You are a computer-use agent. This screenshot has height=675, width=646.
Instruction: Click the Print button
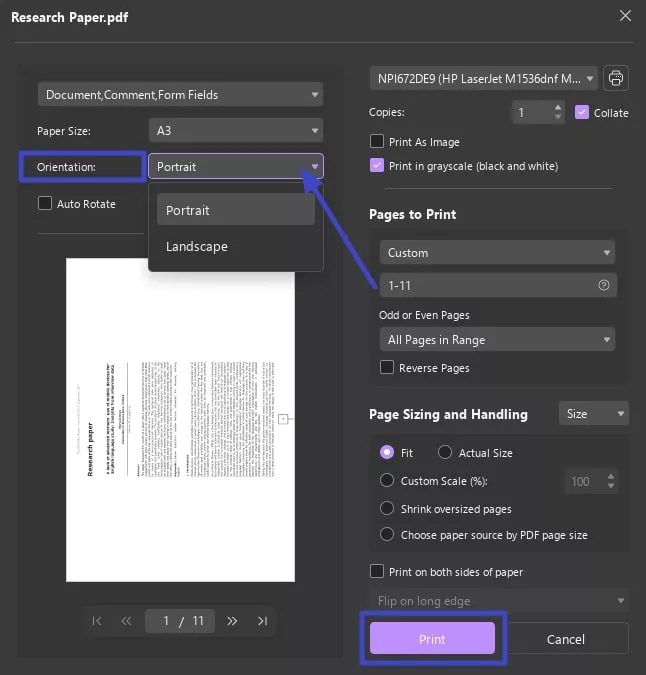click(432, 639)
